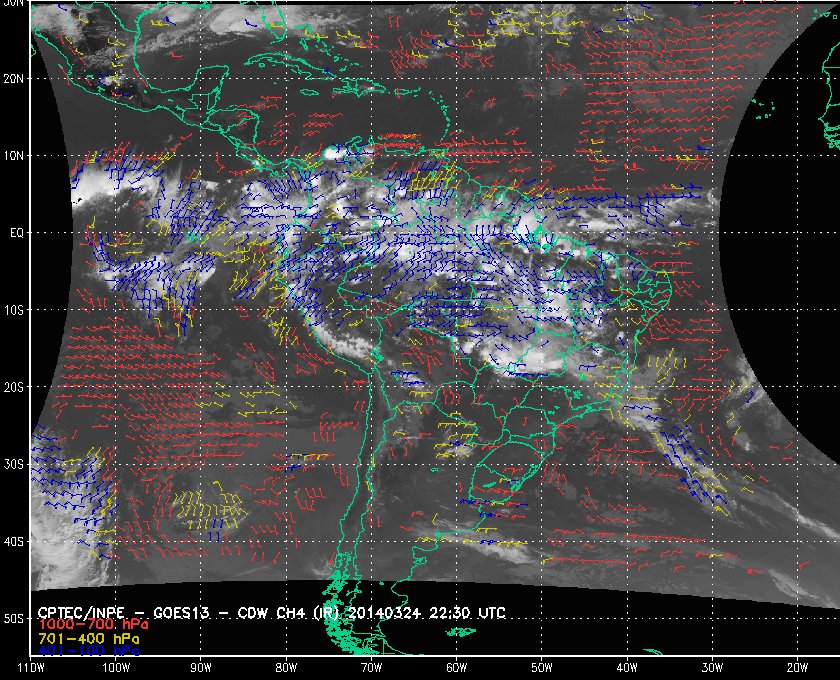Image resolution: width=840 pixels, height=680 pixels.
Task: Click the 50W longitude axis label
Action: click(542, 668)
